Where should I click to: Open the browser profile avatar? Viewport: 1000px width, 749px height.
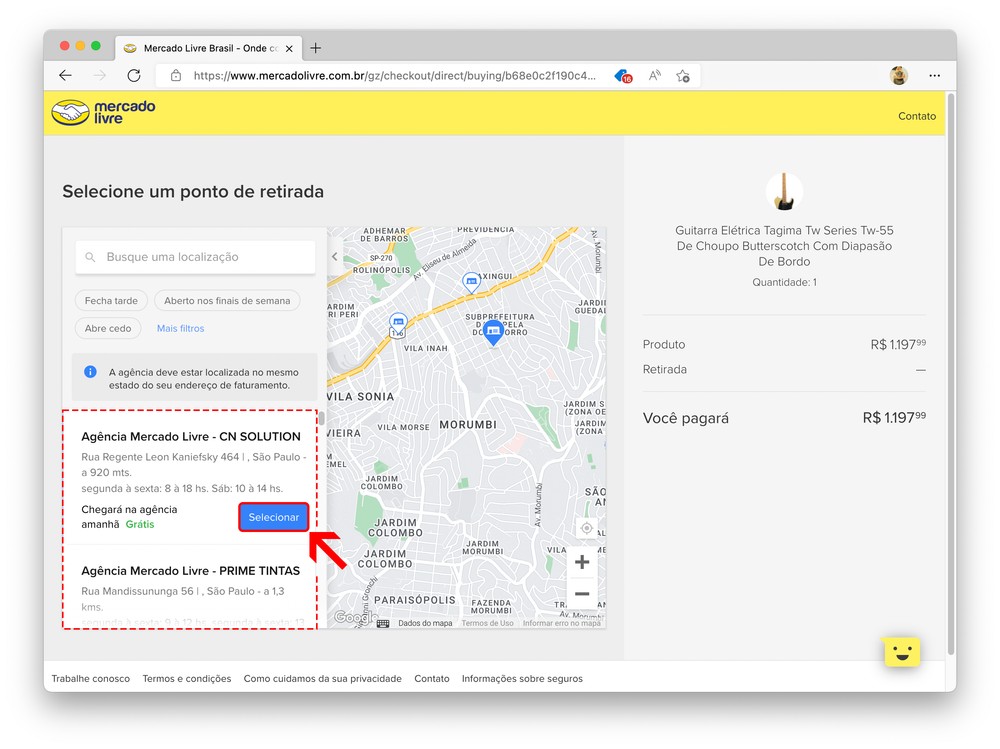point(899,75)
